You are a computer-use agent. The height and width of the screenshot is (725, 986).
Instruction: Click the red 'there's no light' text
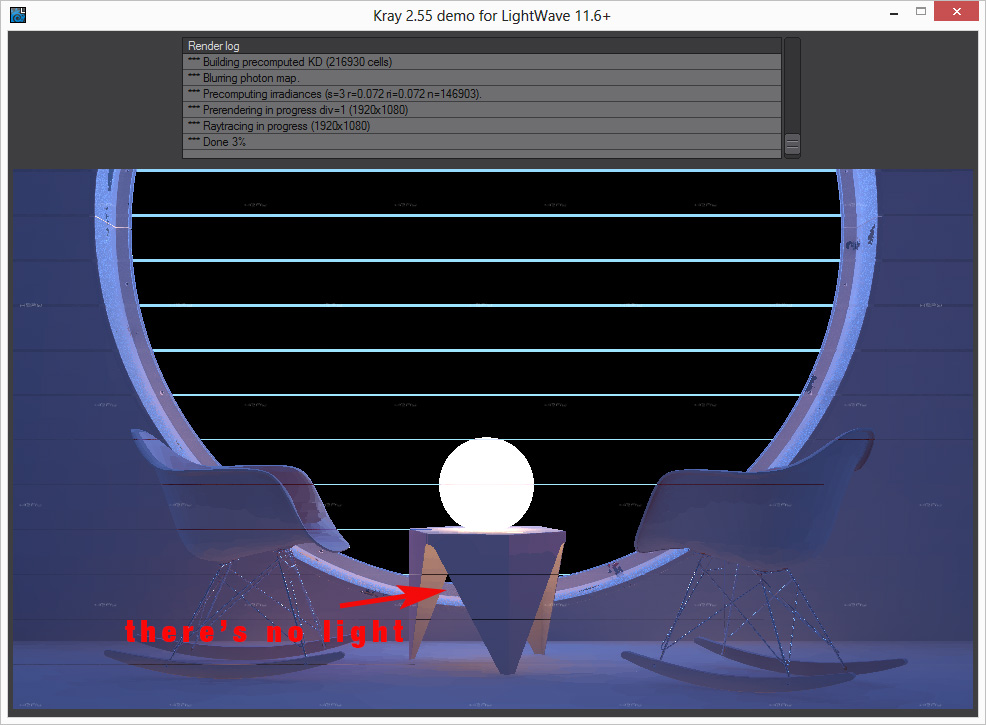(265, 631)
